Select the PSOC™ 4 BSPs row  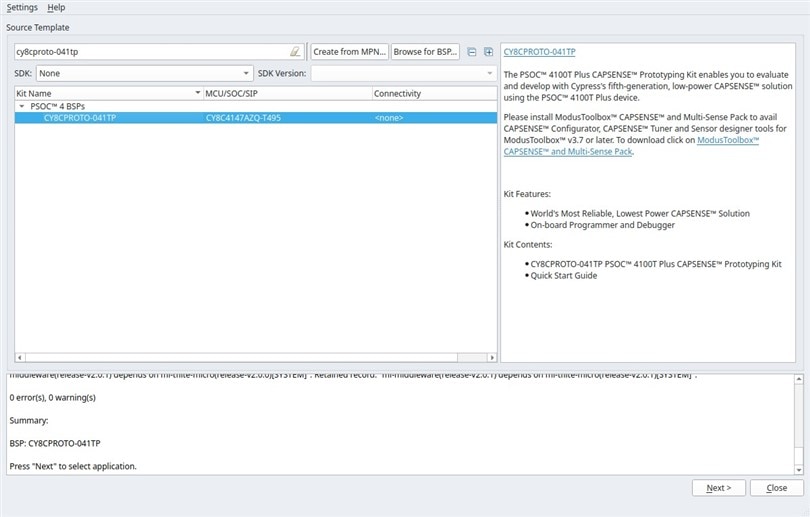tap(256, 106)
